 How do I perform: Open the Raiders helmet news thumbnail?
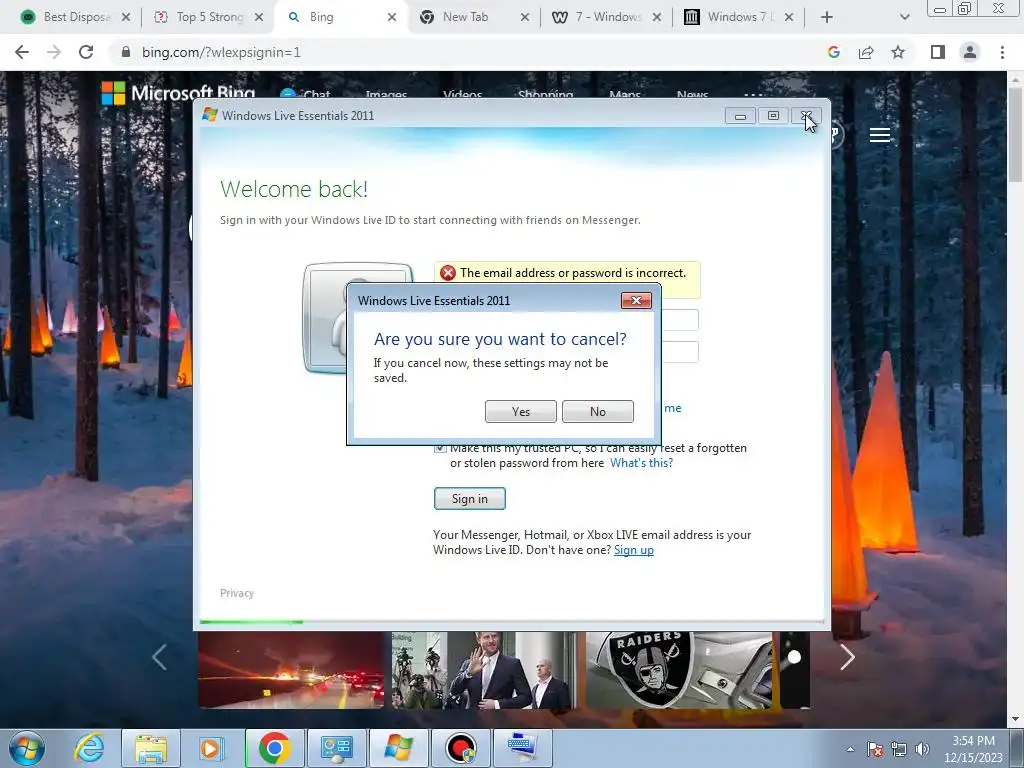click(x=679, y=669)
